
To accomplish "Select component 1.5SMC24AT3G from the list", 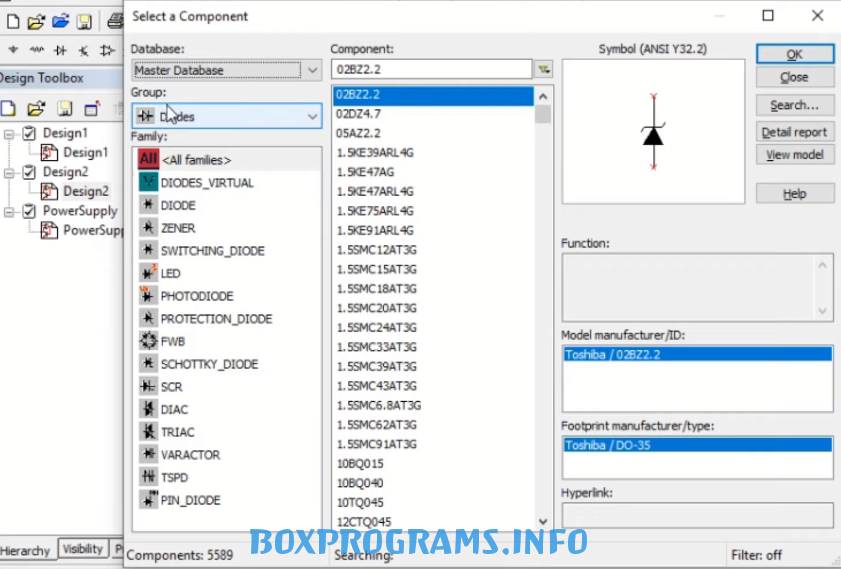I will 375,327.
